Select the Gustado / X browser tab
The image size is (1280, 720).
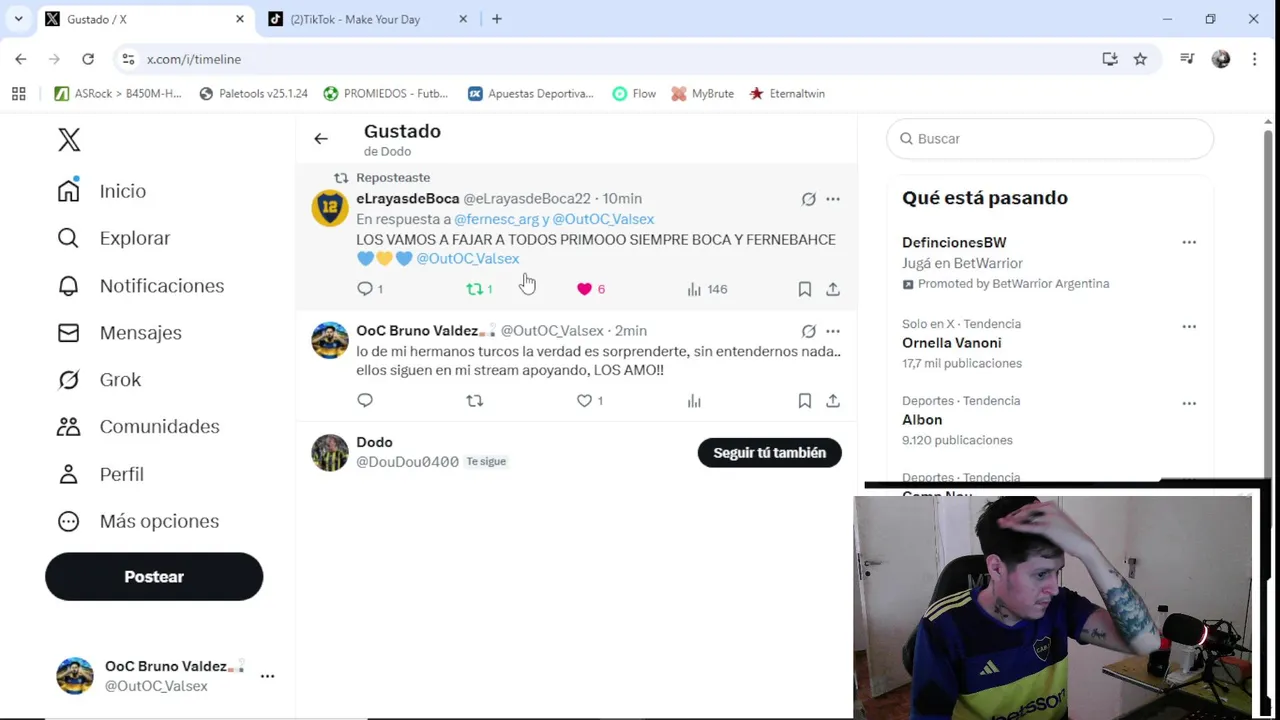point(144,19)
